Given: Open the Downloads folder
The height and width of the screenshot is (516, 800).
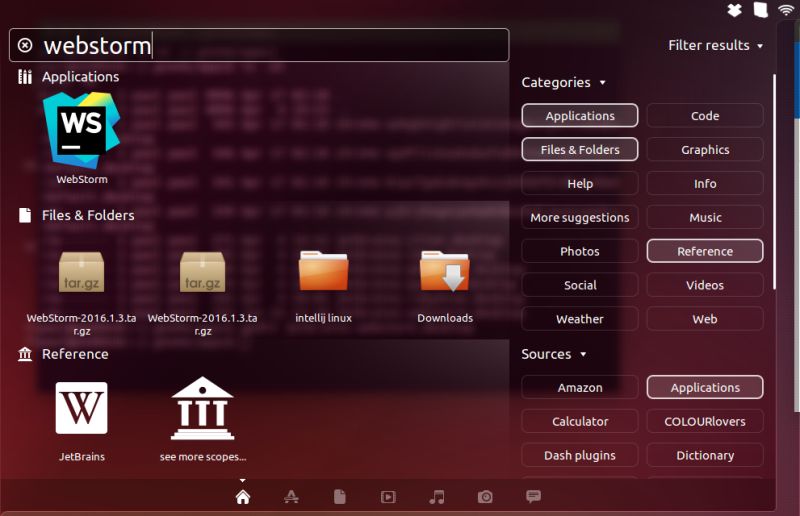Looking at the screenshot, I should point(444,271).
